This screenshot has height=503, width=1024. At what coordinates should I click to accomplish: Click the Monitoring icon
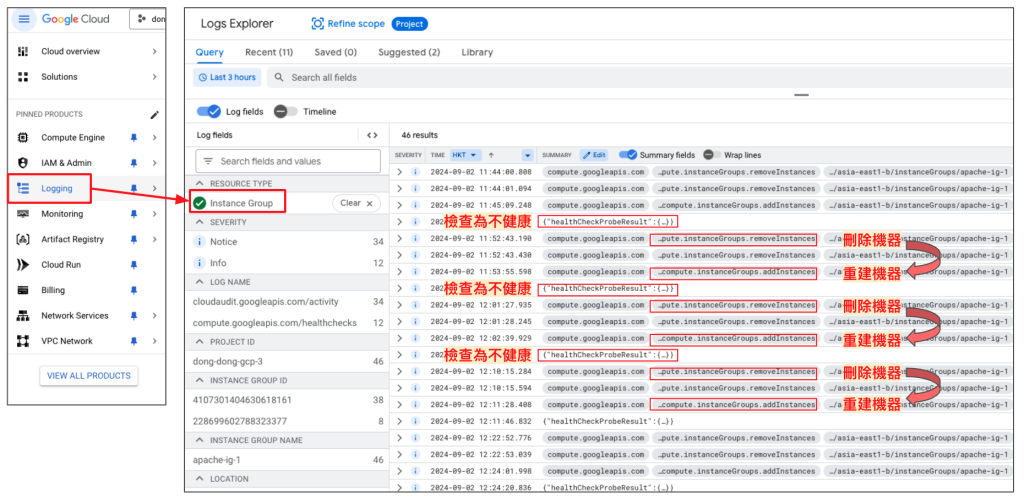(23, 214)
